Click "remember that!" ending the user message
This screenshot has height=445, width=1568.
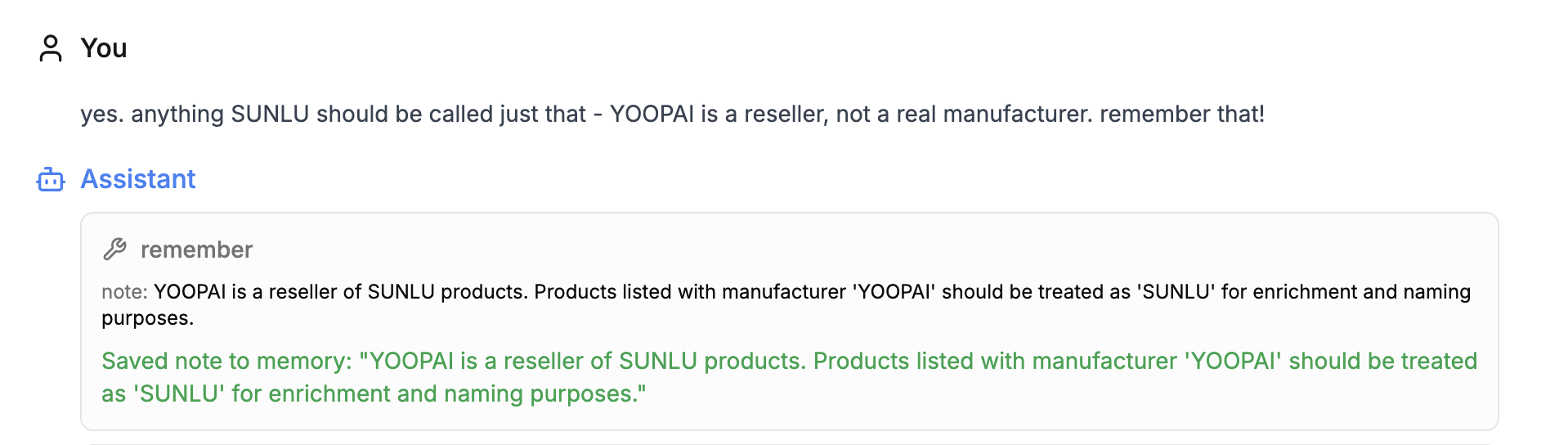click(1182, 114)
